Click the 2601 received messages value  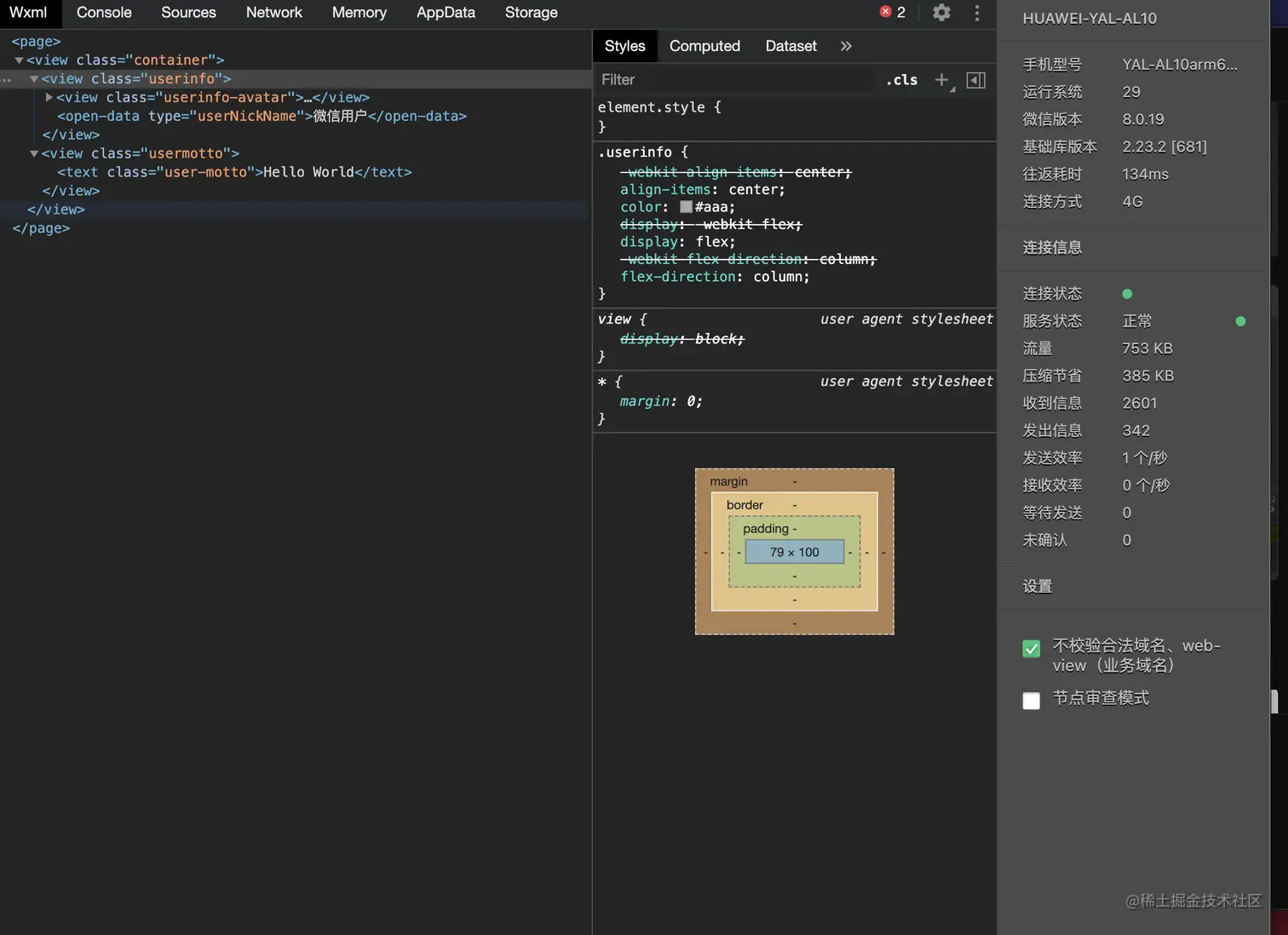tap(1140, 404)
